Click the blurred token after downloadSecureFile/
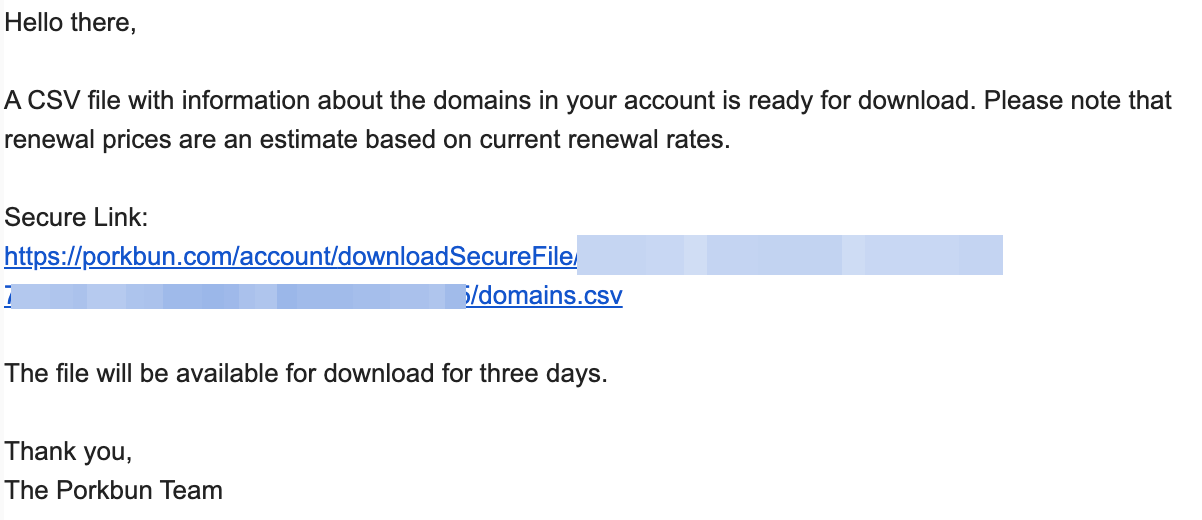The image size is (1202, 520). (790, 255)
